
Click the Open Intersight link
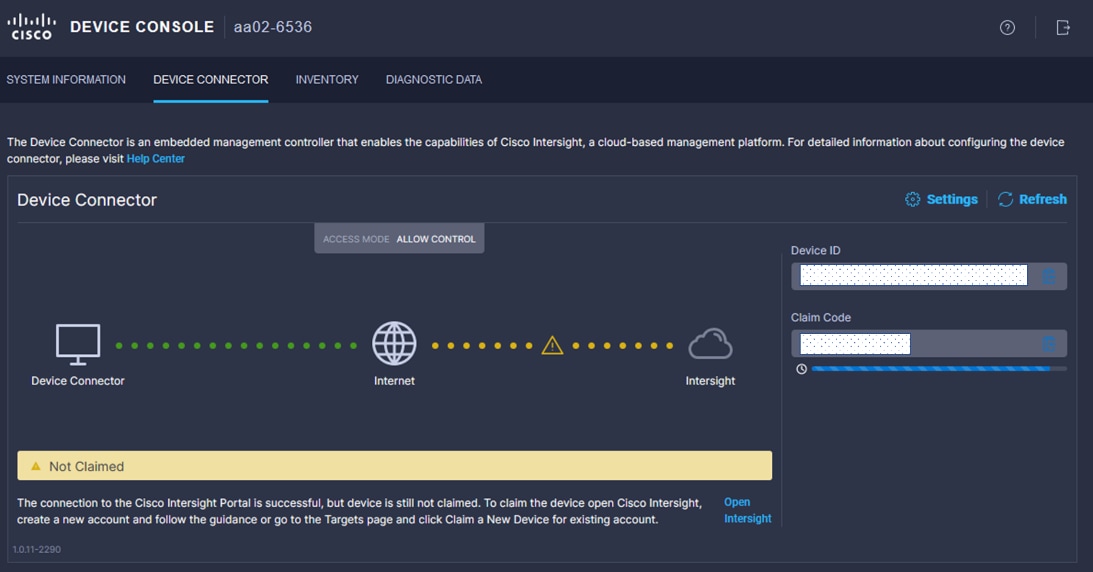747,510
